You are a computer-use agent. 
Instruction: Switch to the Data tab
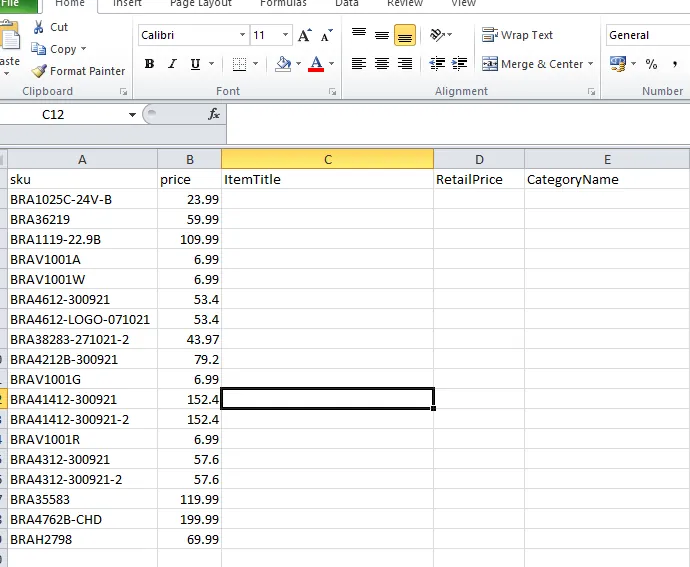tap(347, 4)
